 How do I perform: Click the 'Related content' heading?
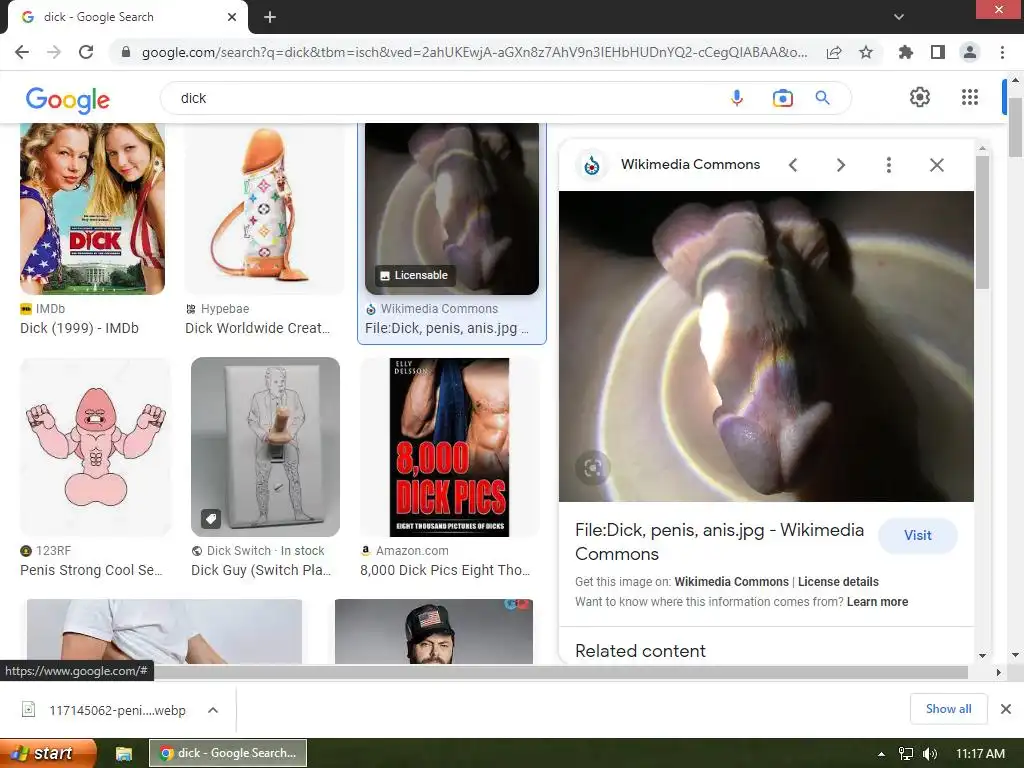pos(640,651)
